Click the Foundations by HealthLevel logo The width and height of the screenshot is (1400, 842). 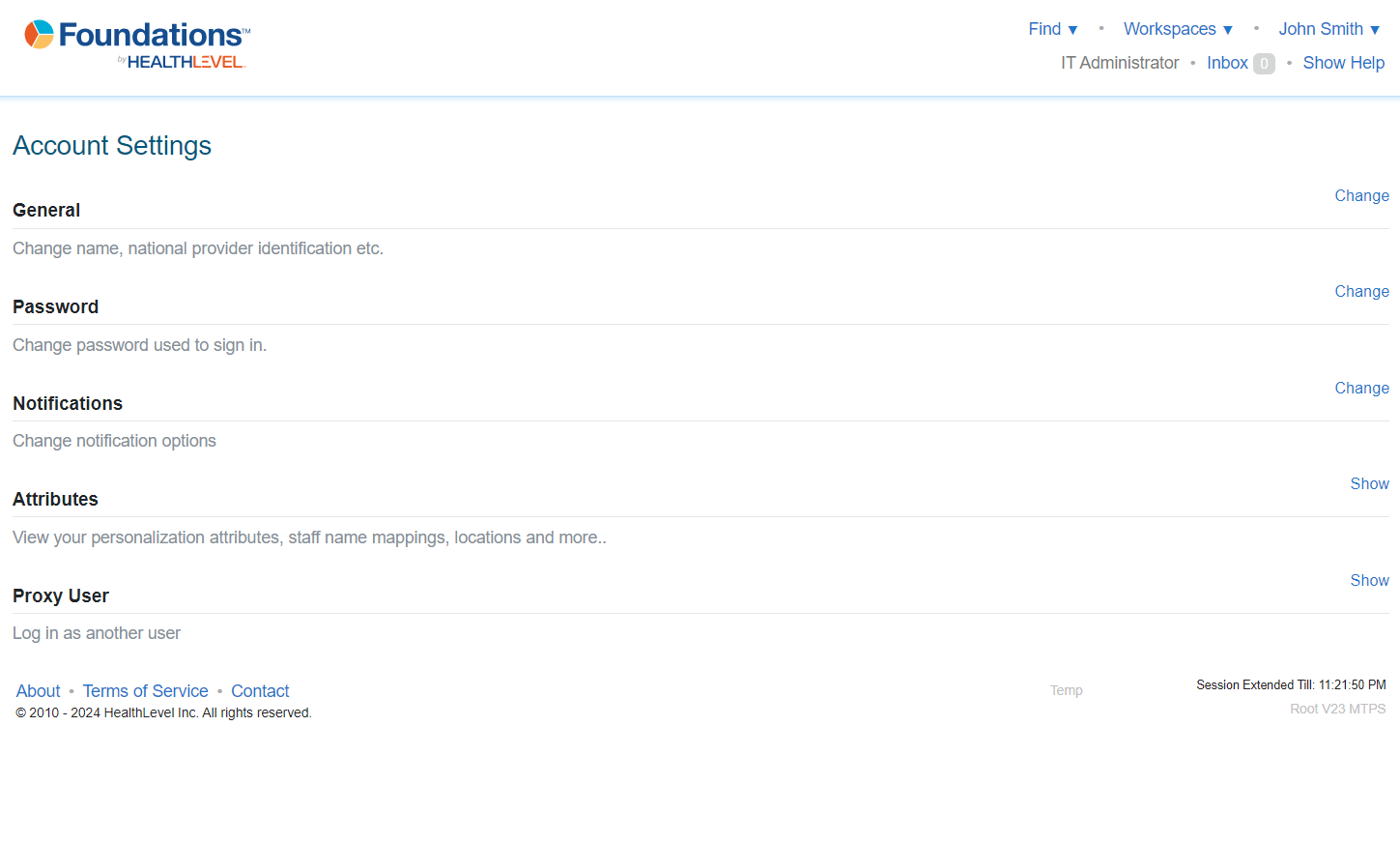click(136, 45)
